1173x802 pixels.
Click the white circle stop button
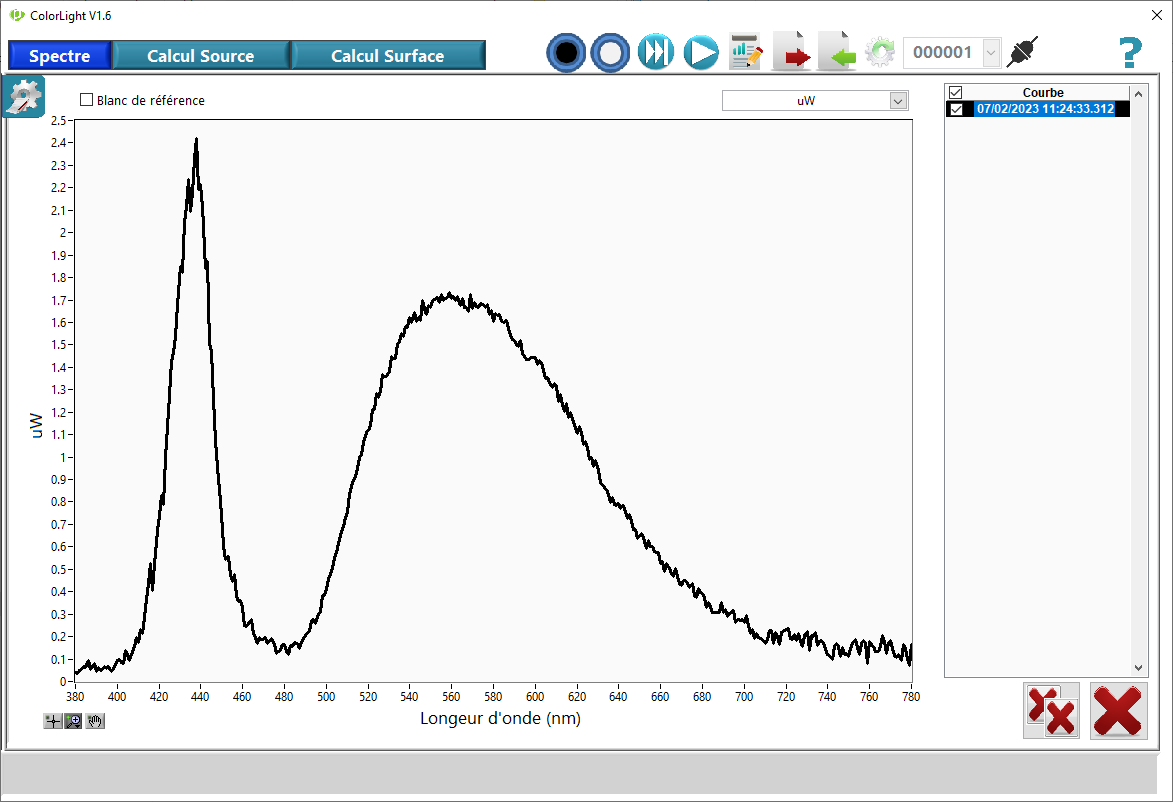(610, 52)
